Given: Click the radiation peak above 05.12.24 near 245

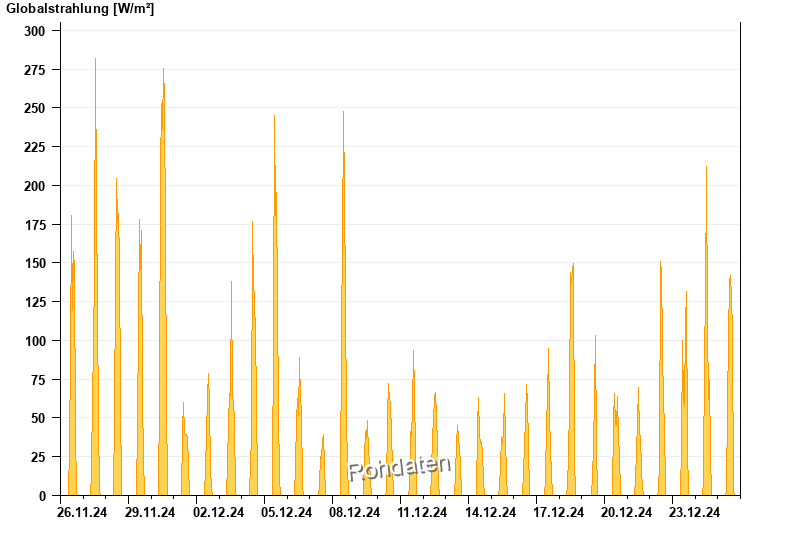Looking at the screenshot, I should tap(275, 305).
